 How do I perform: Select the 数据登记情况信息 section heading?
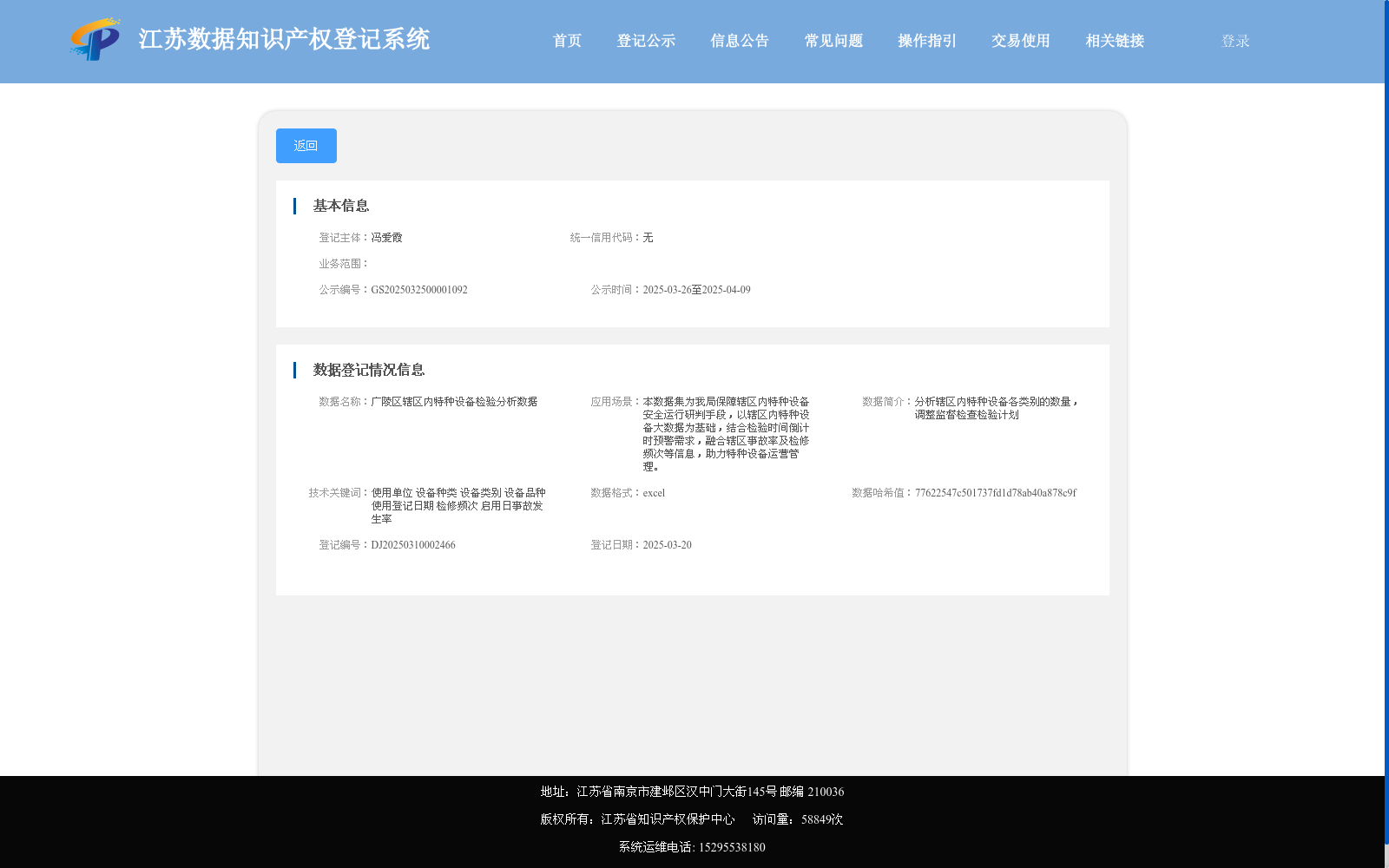369,370
